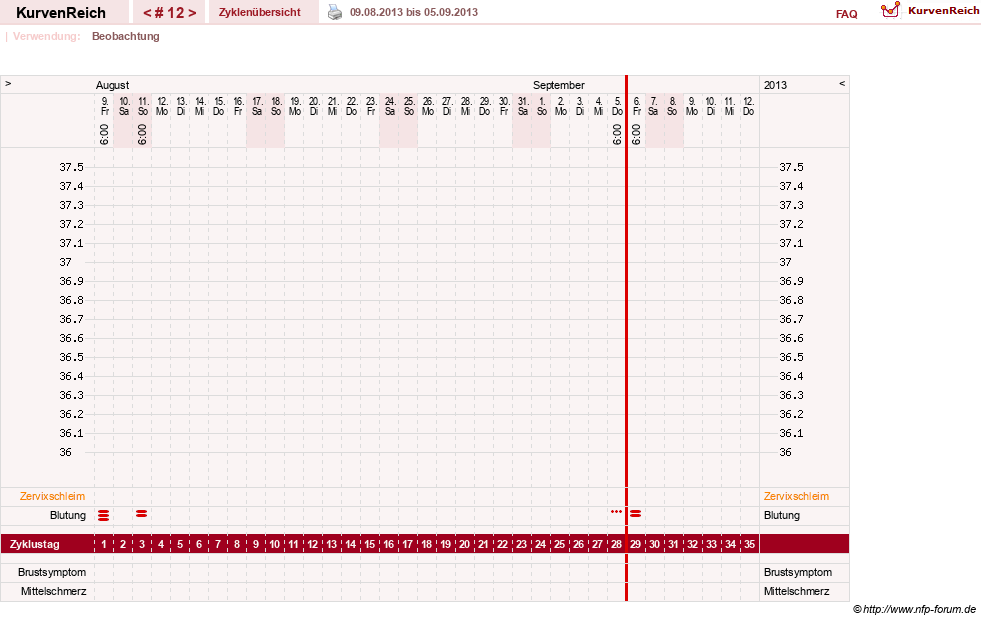The height and width of the screenshot is (621, 981).
Task: Open the KurvenReich logo link
Action: [x=930, y=11]
